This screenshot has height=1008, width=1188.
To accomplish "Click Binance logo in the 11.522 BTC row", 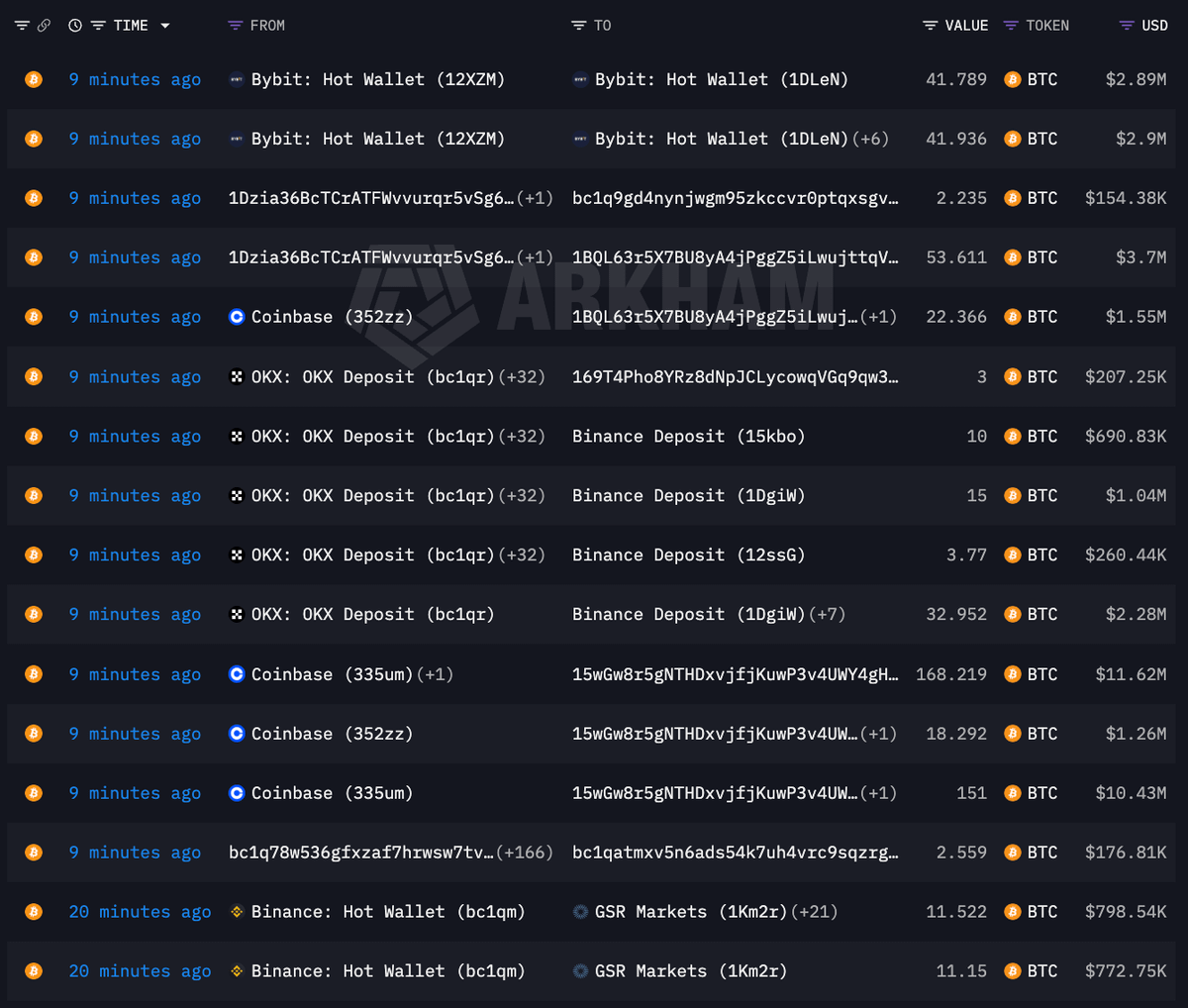I will click(237, 912).
